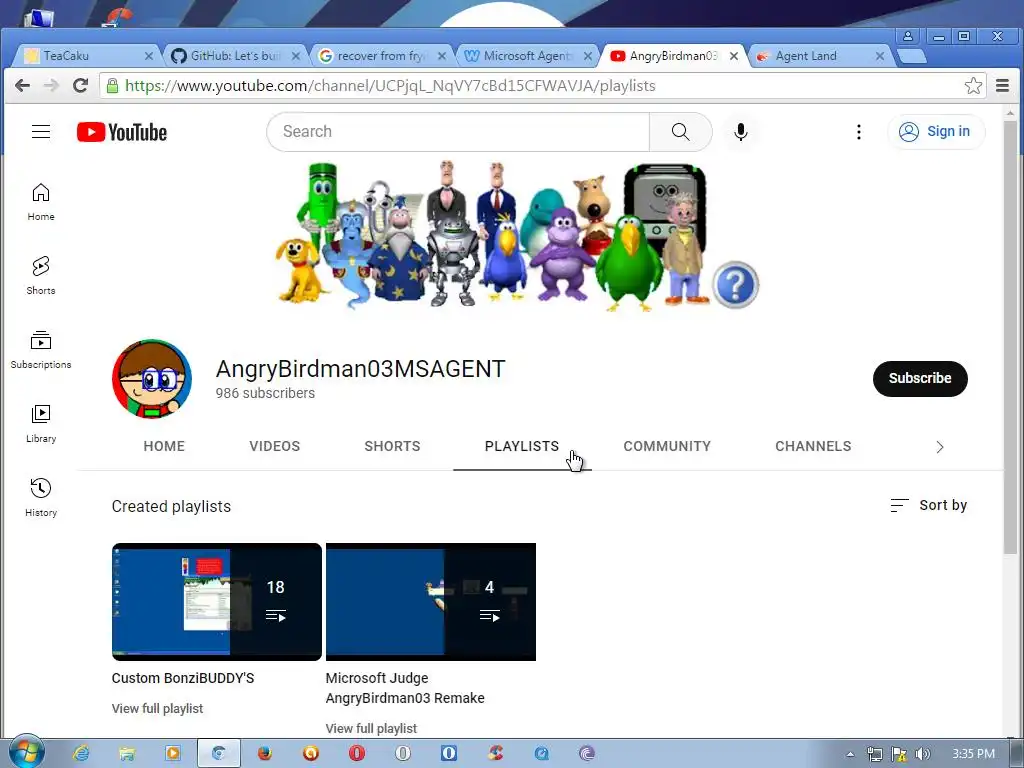
Task: Click the browser Back arrow
Action: [x=22, y=86]
